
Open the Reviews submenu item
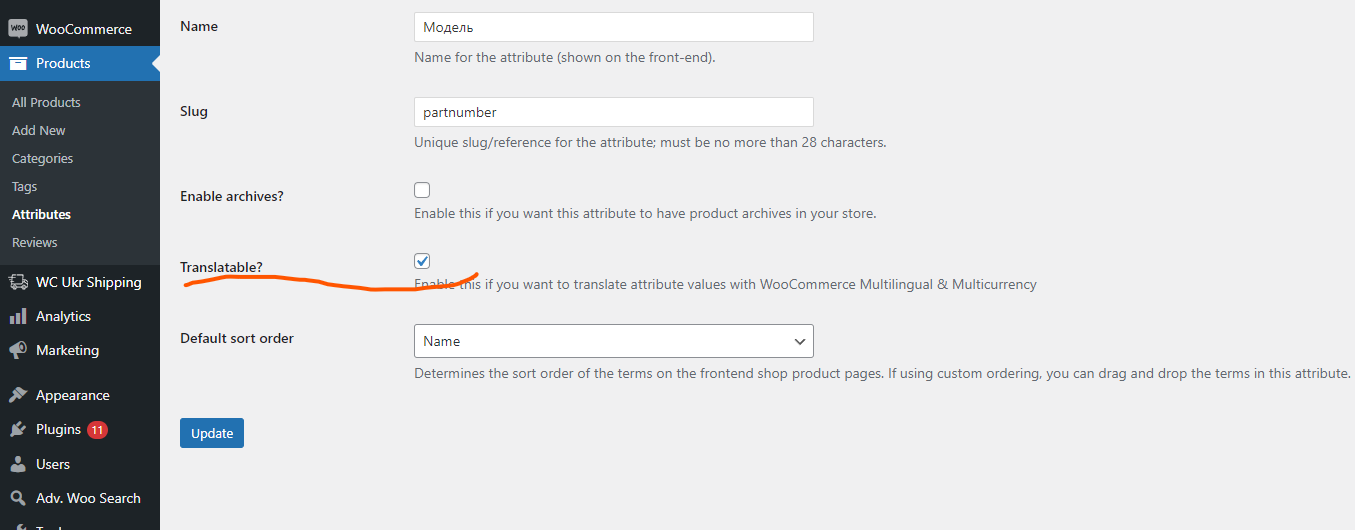[35, 242]
